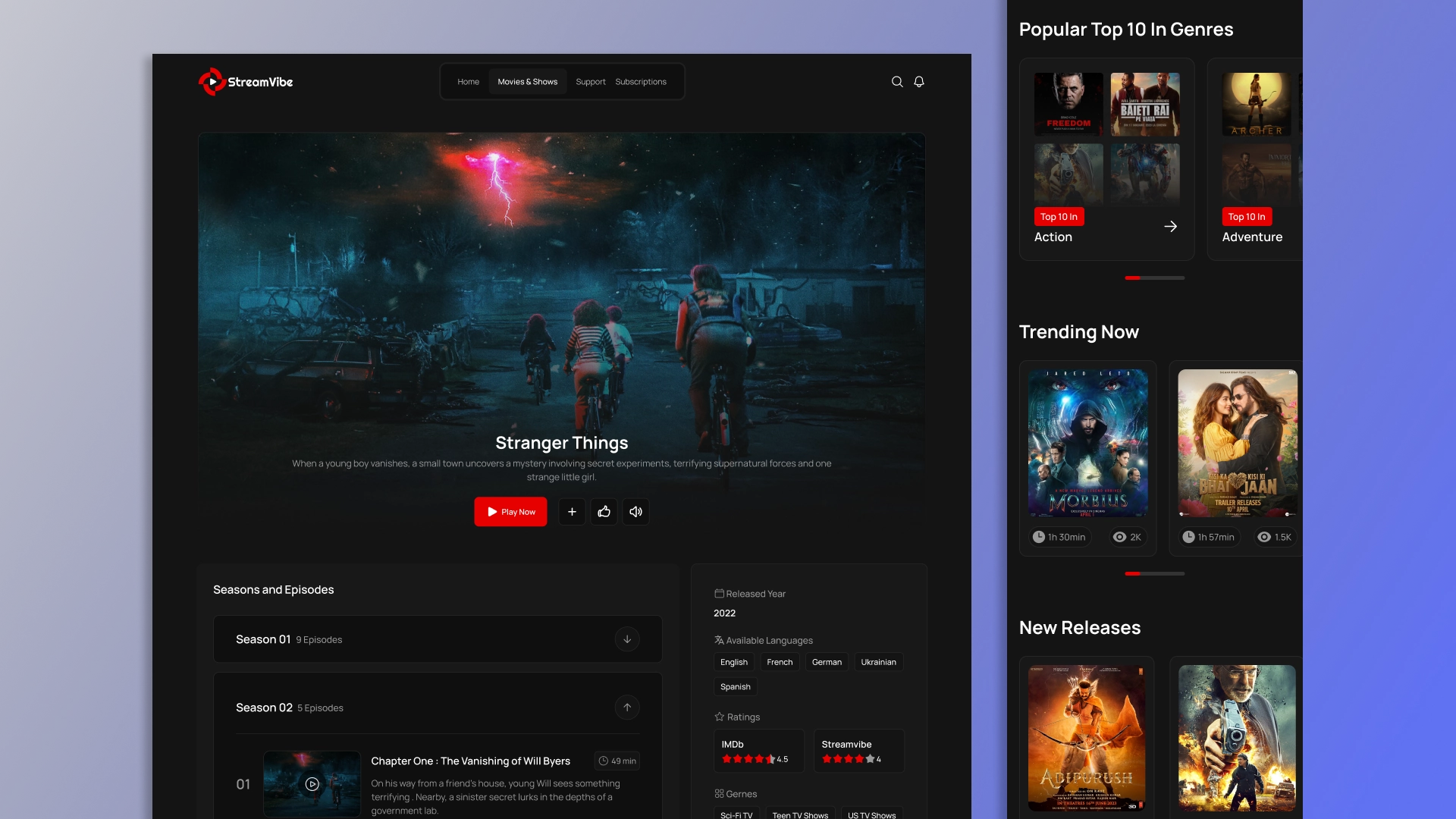Viewport: 1456px width, 819px height.
Task: Click the add to list plus icon
Action: [x=572, y=511]
